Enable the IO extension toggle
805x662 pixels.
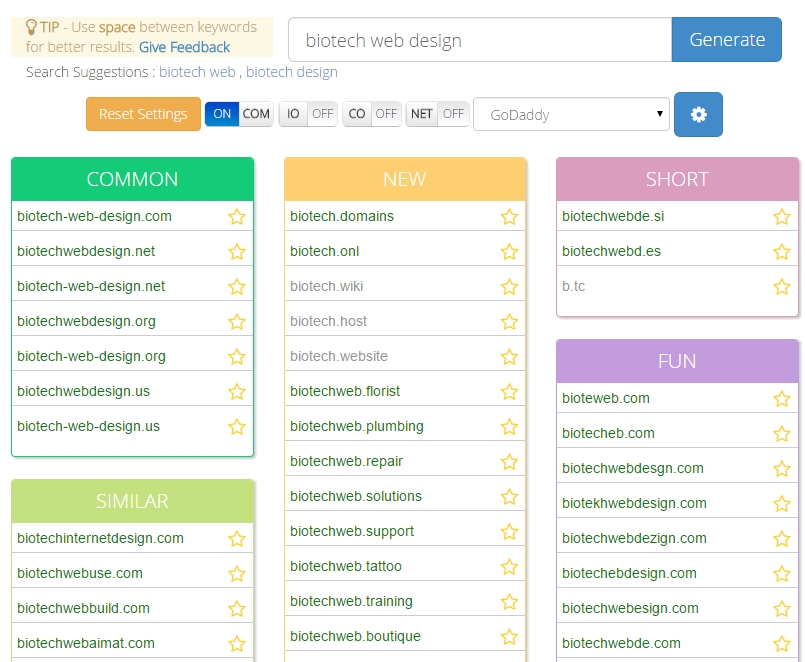tap(307, 114)
